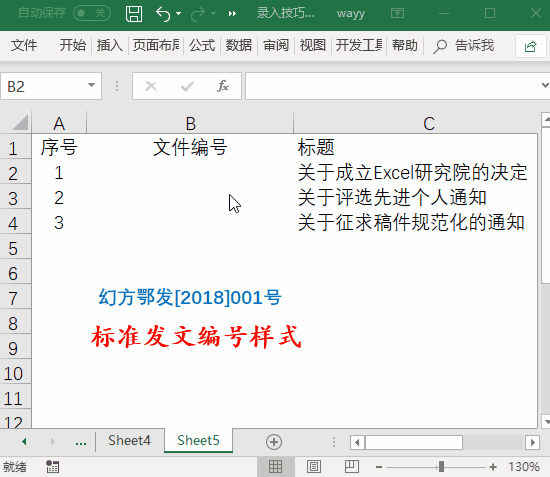Click cell 关于评选先进个人通知
Image resolution: width=550 pixels, height=477 pixels.
pyautogui.click(x=416, y=197)
